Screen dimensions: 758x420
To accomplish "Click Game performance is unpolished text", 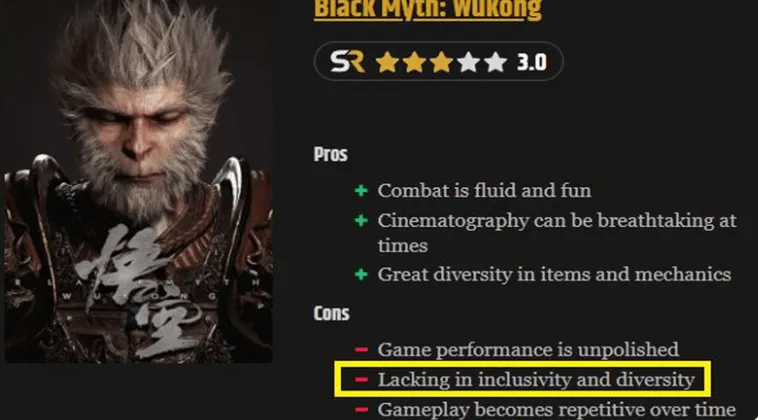I will coord(528,350).
